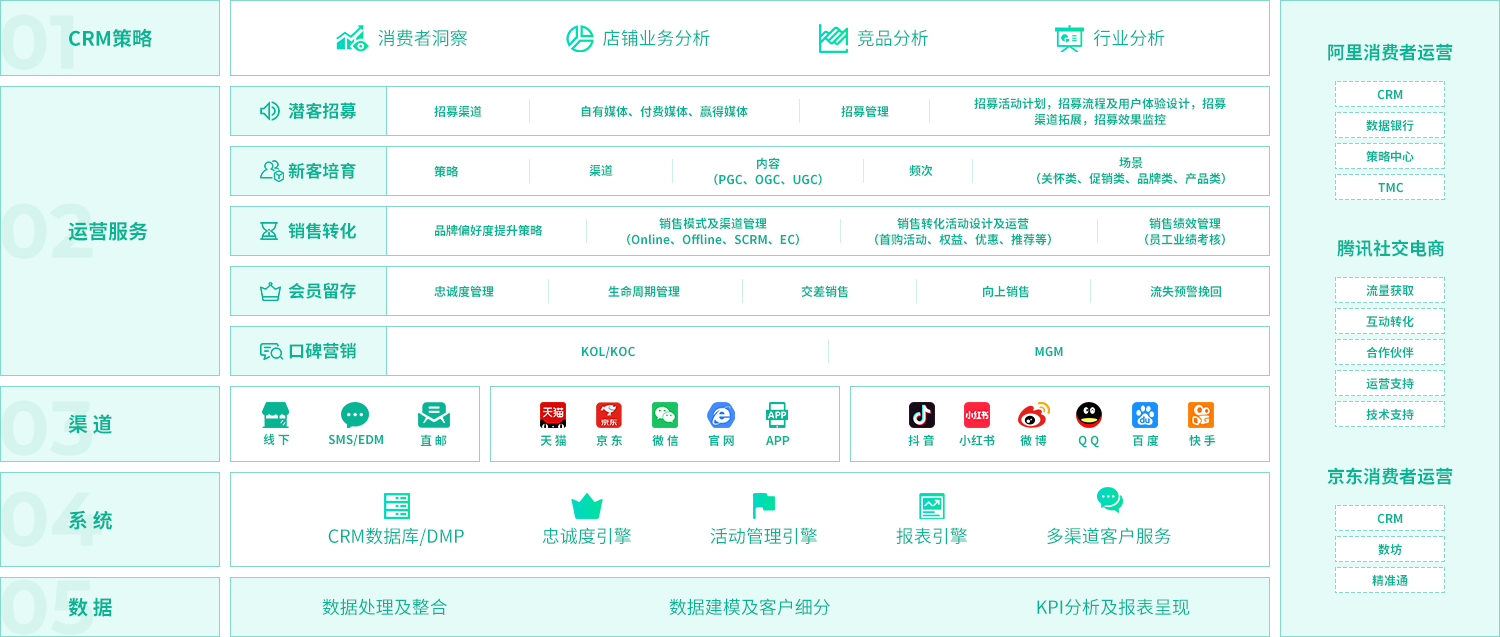Viewport: 1500px width, 637px height.
Task: Select the 运营服务 section label
Action: 108,231
